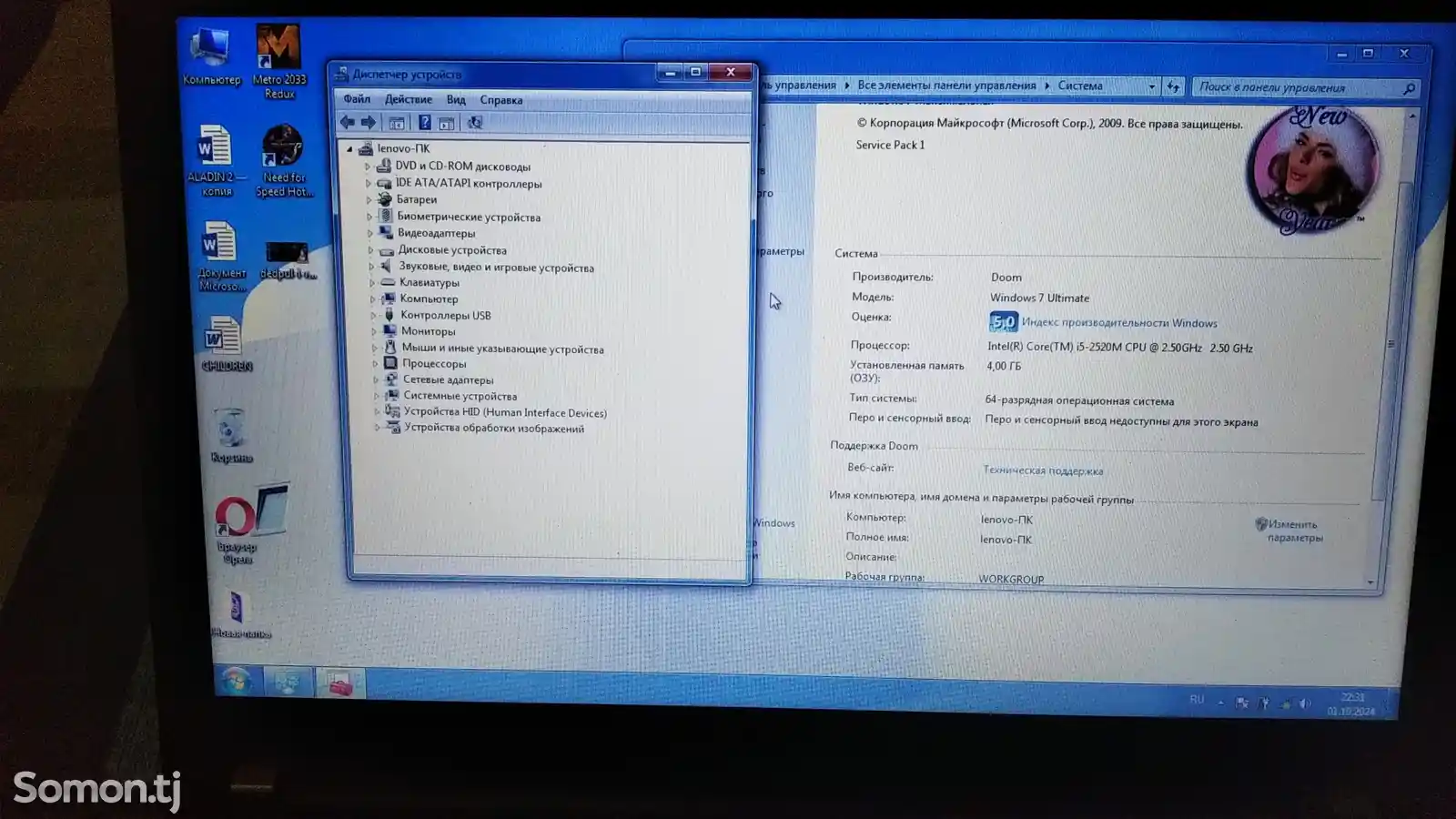
Task: Open the Metro 2033 Redux shortcut
Action: click(278, 60)
